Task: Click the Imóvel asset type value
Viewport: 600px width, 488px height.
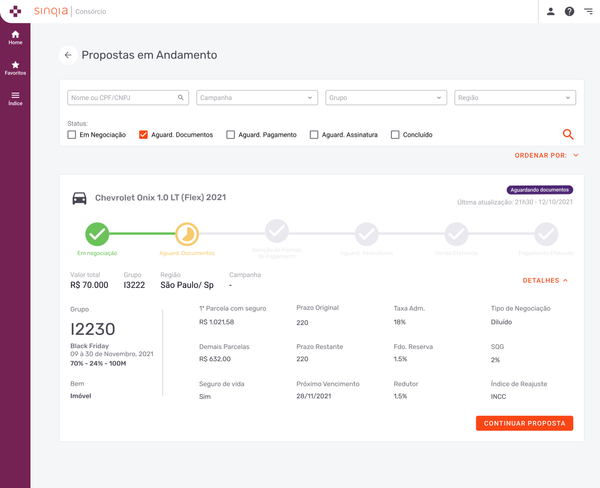Action: [x=81, y=396]
